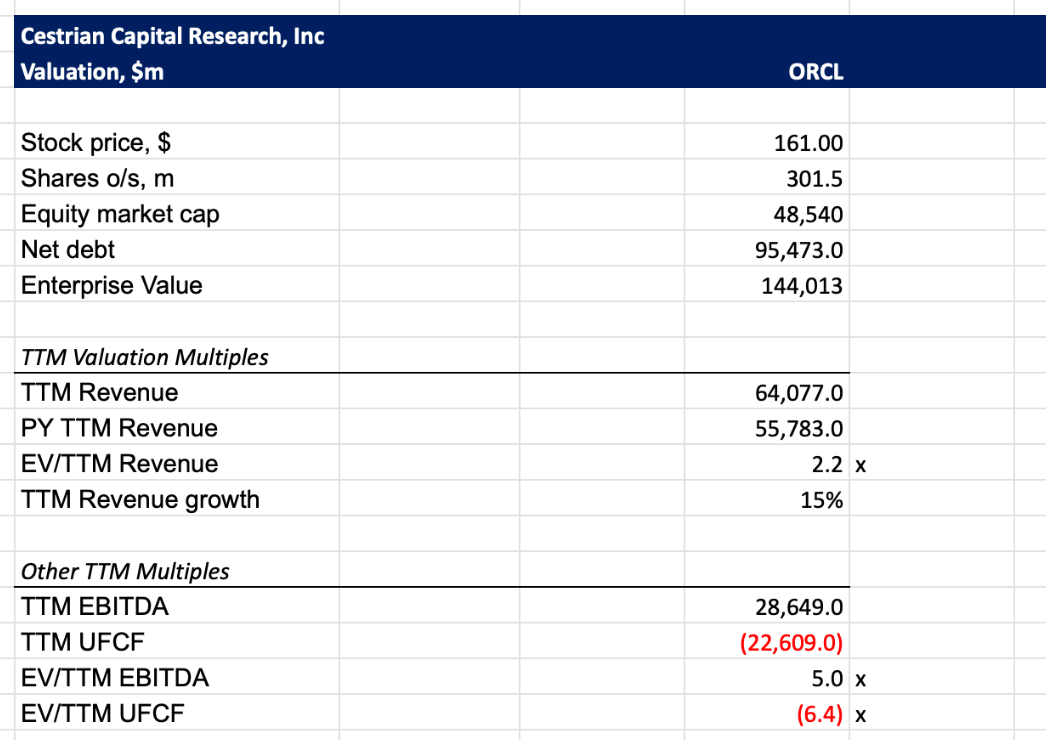Click the 64,077.0 revenue cell
The image size is (1046, 740).
[x=798, y=393]
